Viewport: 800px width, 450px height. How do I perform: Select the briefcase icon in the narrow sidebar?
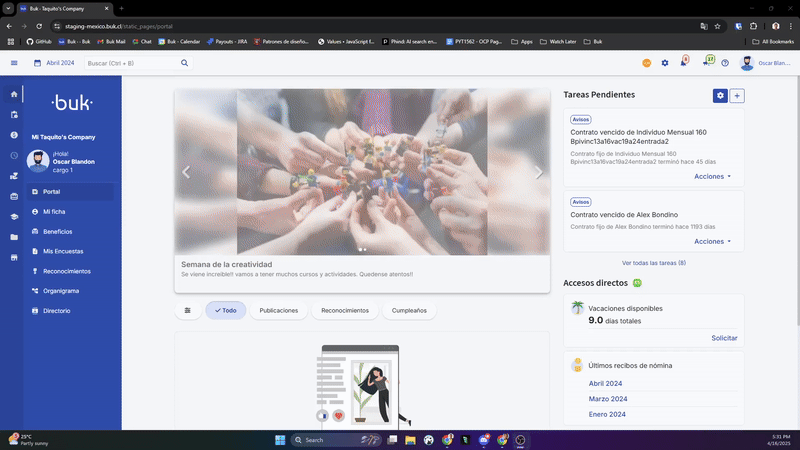[x=14, y=196]
